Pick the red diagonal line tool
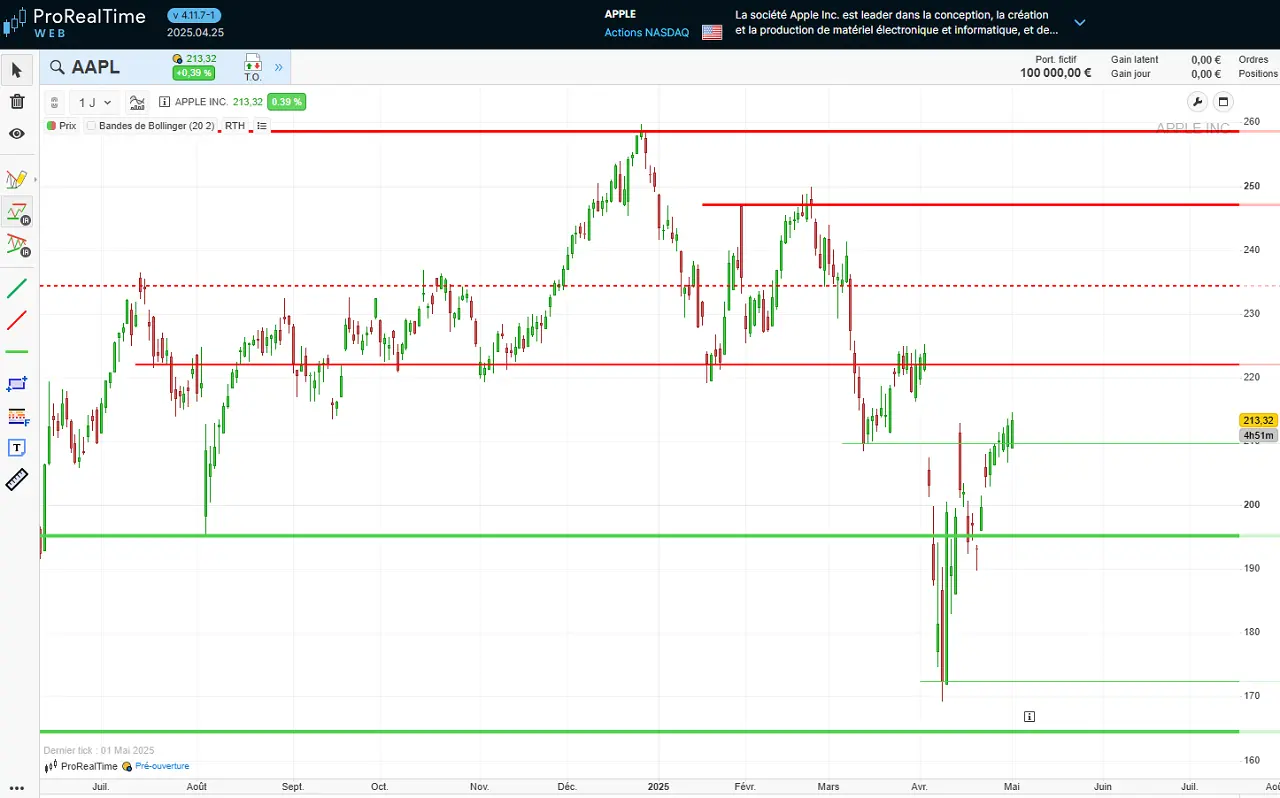 [16, 320]
